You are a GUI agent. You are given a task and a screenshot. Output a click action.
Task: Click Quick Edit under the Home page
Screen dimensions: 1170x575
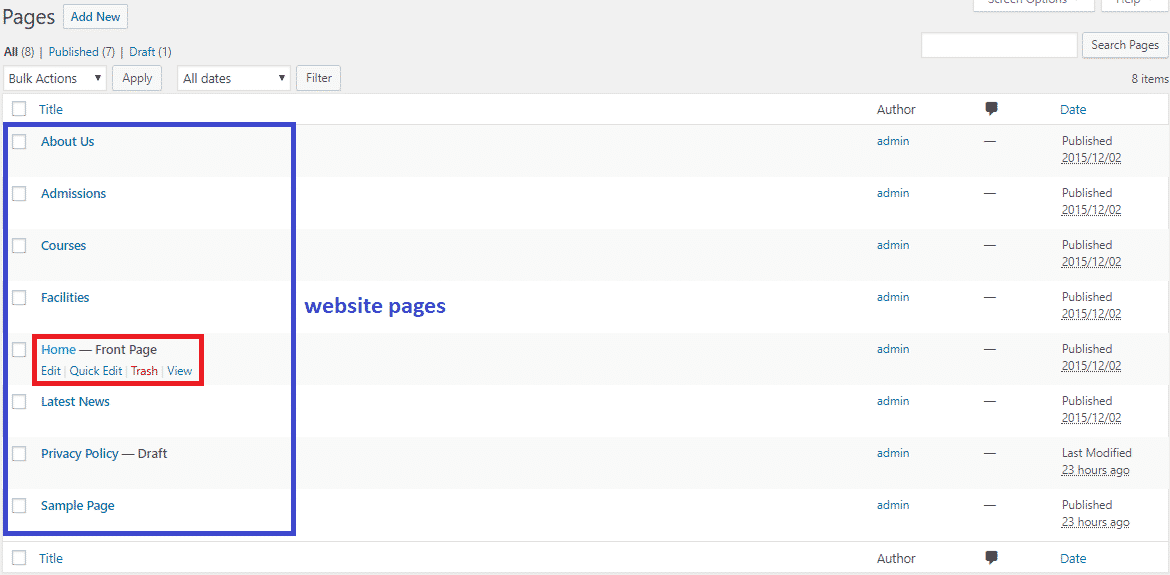pos(96,371)
